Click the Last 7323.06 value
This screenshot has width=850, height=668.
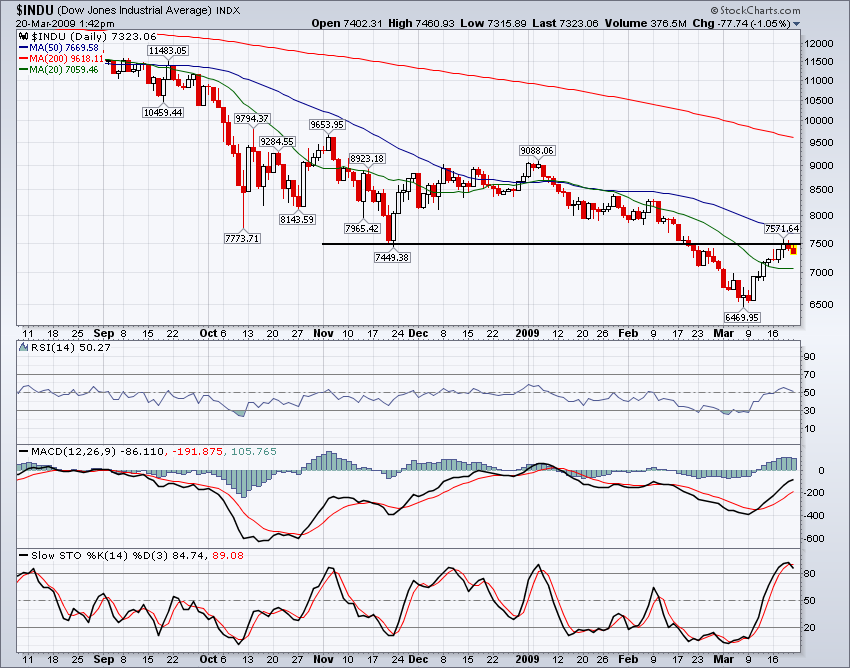click(565, 23)
